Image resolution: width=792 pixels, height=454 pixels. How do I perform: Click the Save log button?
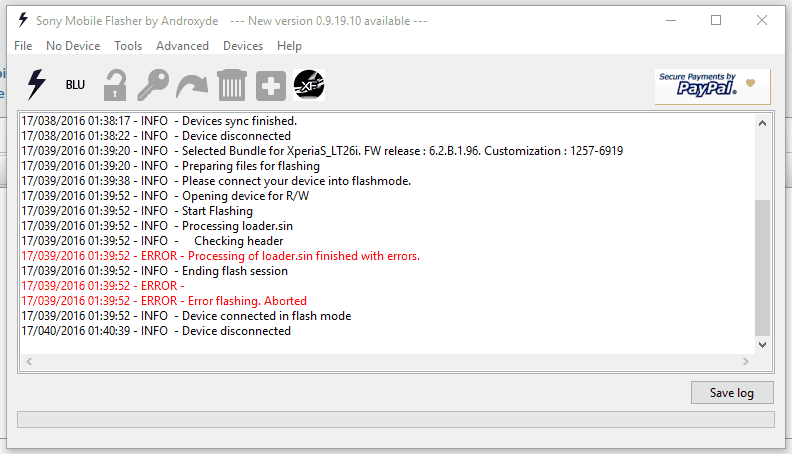coord(732,392)
